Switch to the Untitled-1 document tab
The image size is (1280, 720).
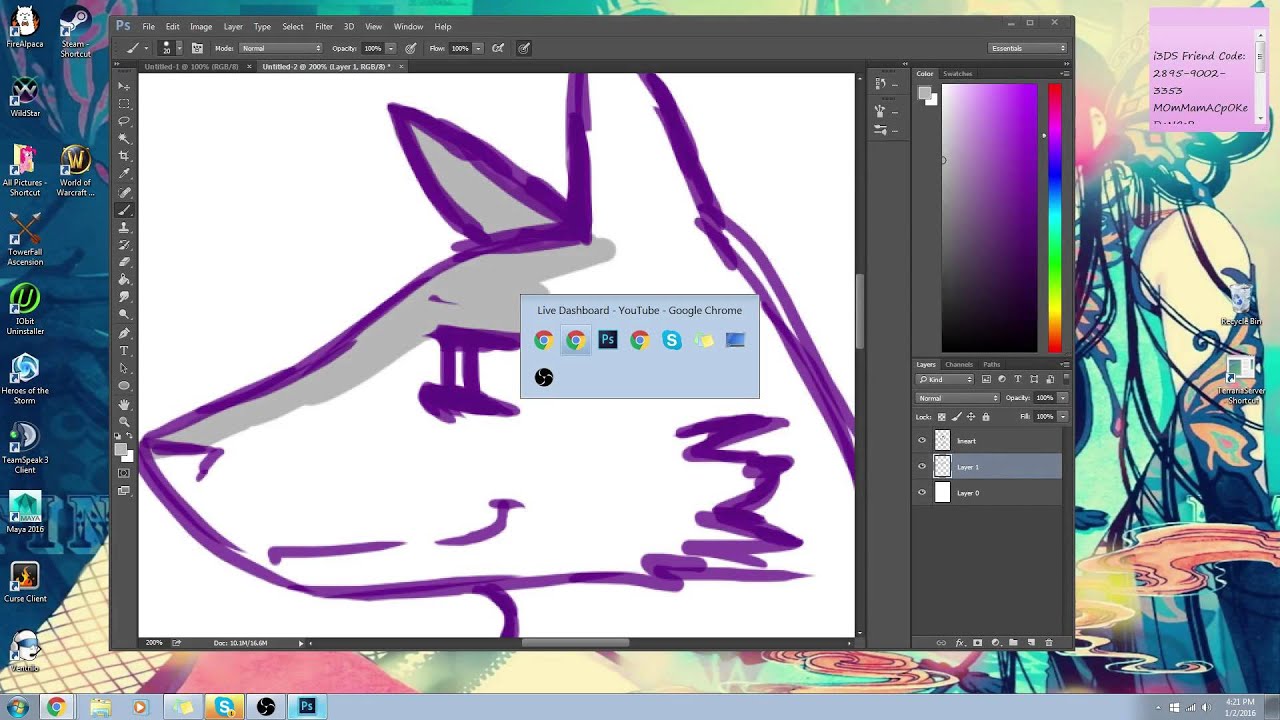[191, 67]
